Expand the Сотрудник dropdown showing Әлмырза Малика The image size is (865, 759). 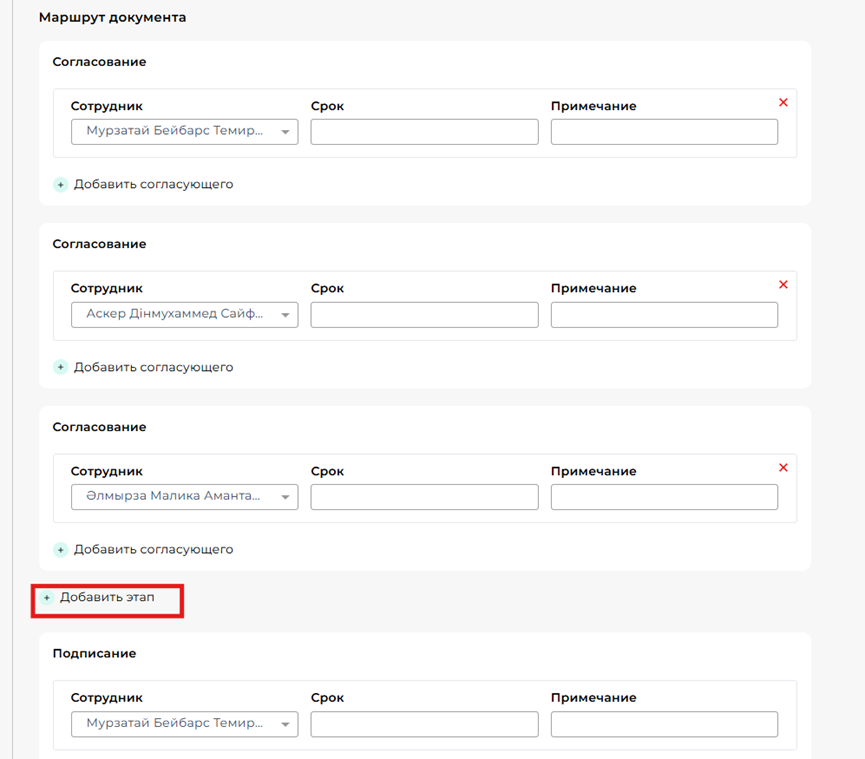point(184,497)
